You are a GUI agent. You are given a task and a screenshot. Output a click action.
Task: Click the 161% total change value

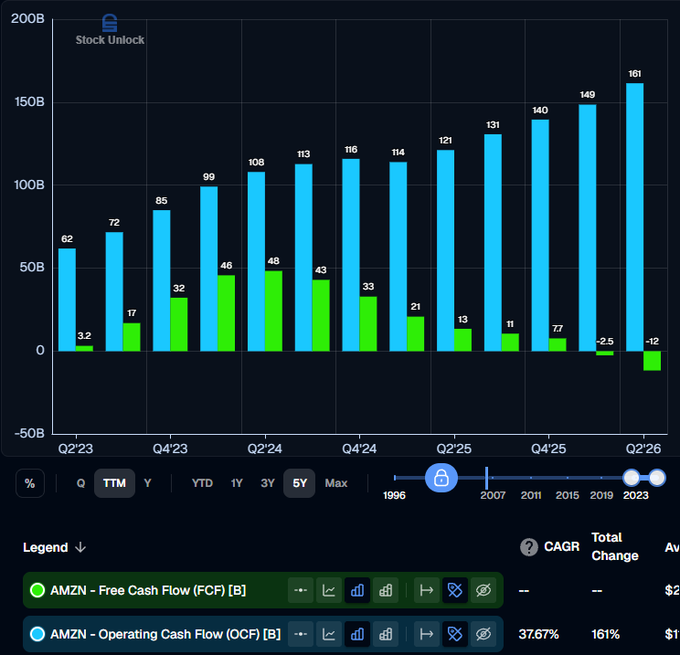(605, 635)
